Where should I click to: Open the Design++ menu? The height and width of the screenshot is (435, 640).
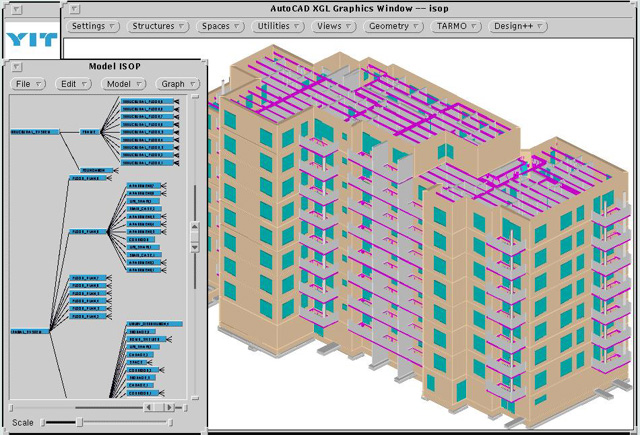pos(520,27)
